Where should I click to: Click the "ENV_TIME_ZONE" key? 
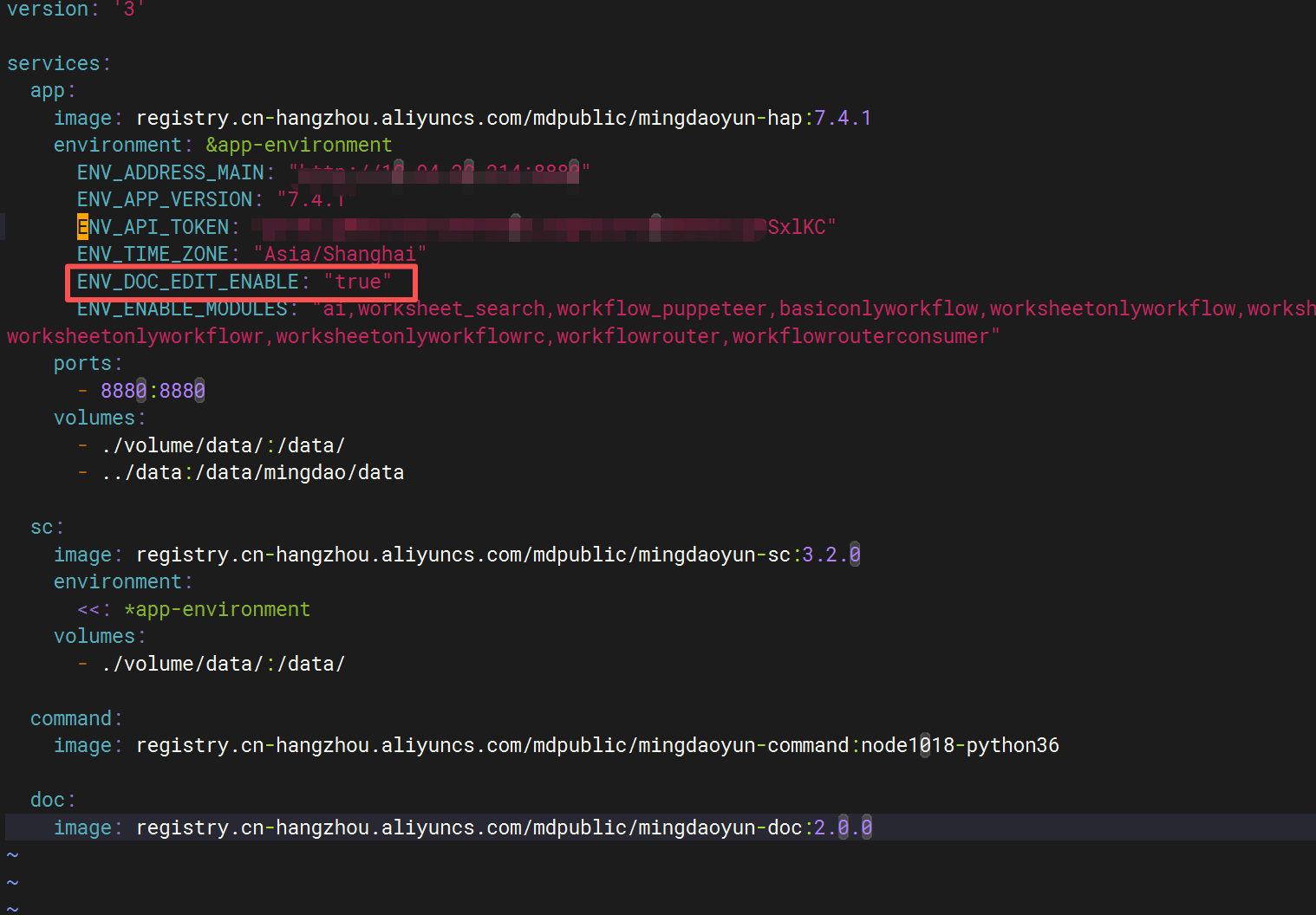pyautogui.click(x=153, y=254)
